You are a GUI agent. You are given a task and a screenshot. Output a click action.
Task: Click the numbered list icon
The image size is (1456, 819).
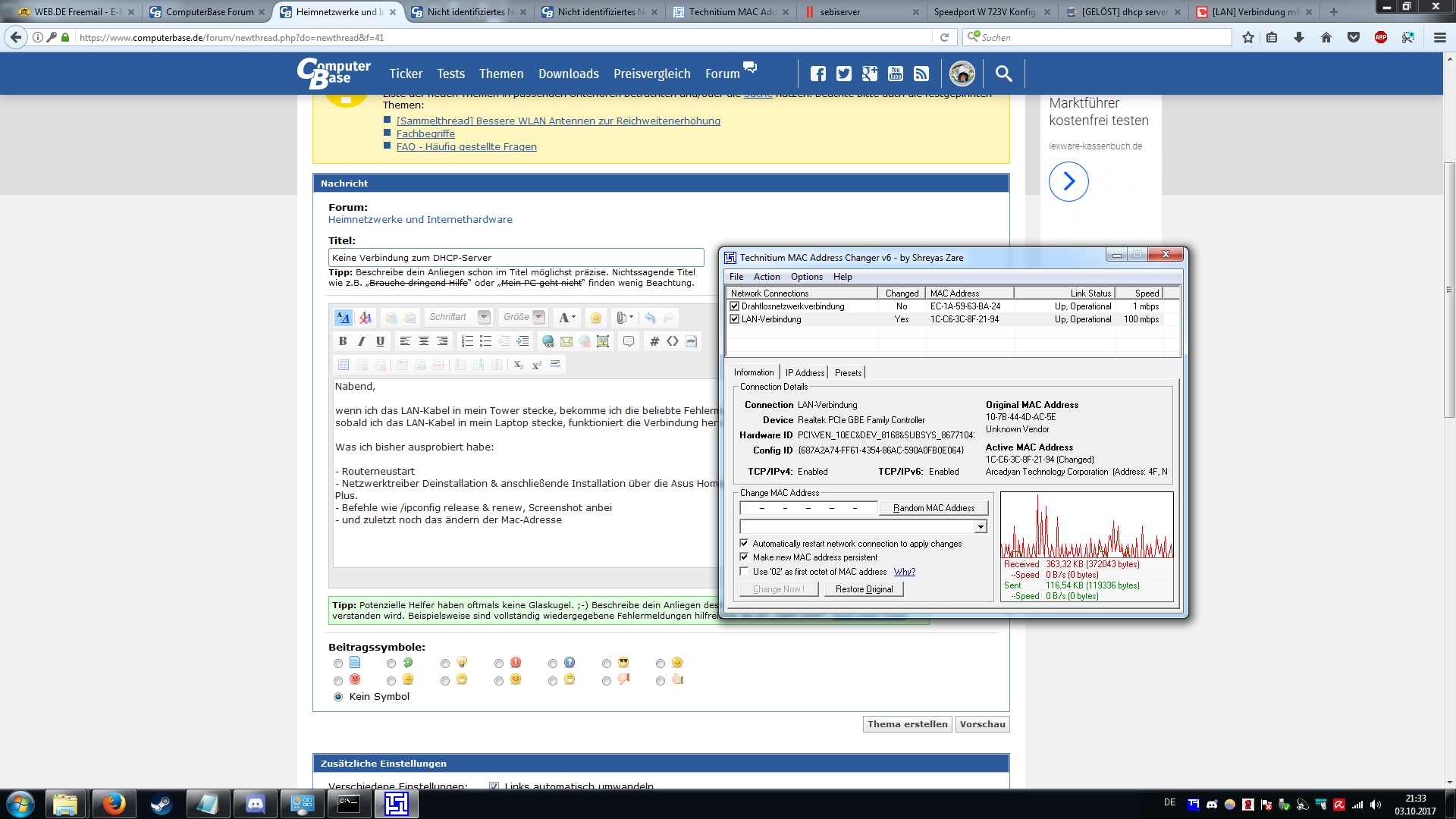click(x=467, y=341)
